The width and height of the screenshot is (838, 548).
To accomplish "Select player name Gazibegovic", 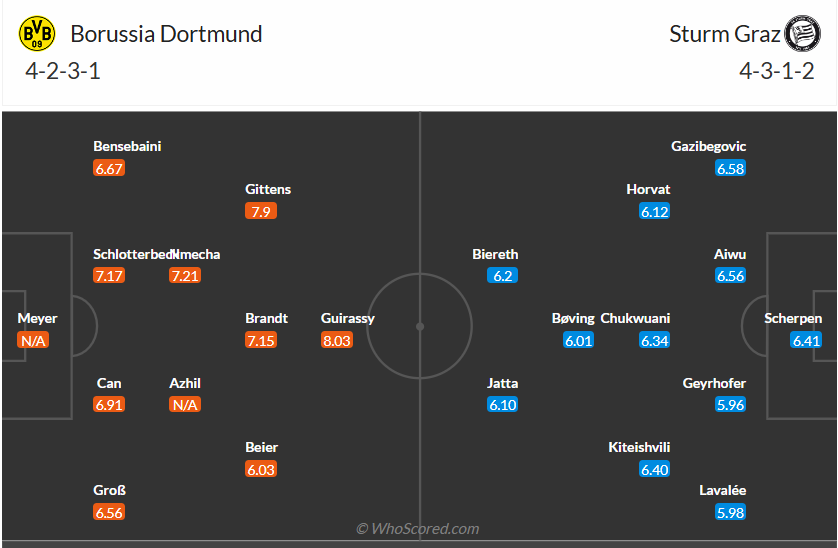I will (x=708, y=146).
